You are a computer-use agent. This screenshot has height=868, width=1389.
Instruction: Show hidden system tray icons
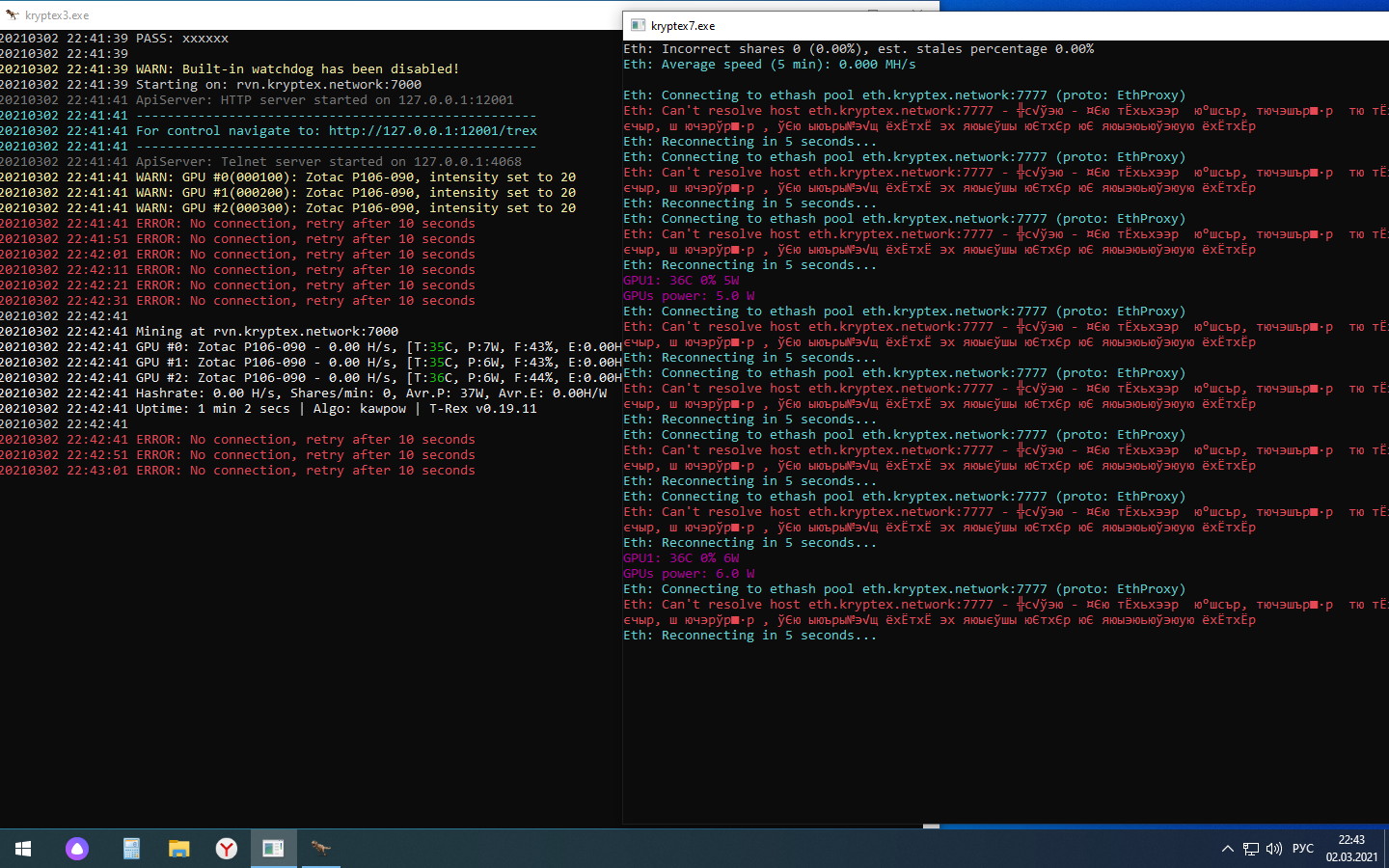pyautogui.click(x=1227, y=849)
